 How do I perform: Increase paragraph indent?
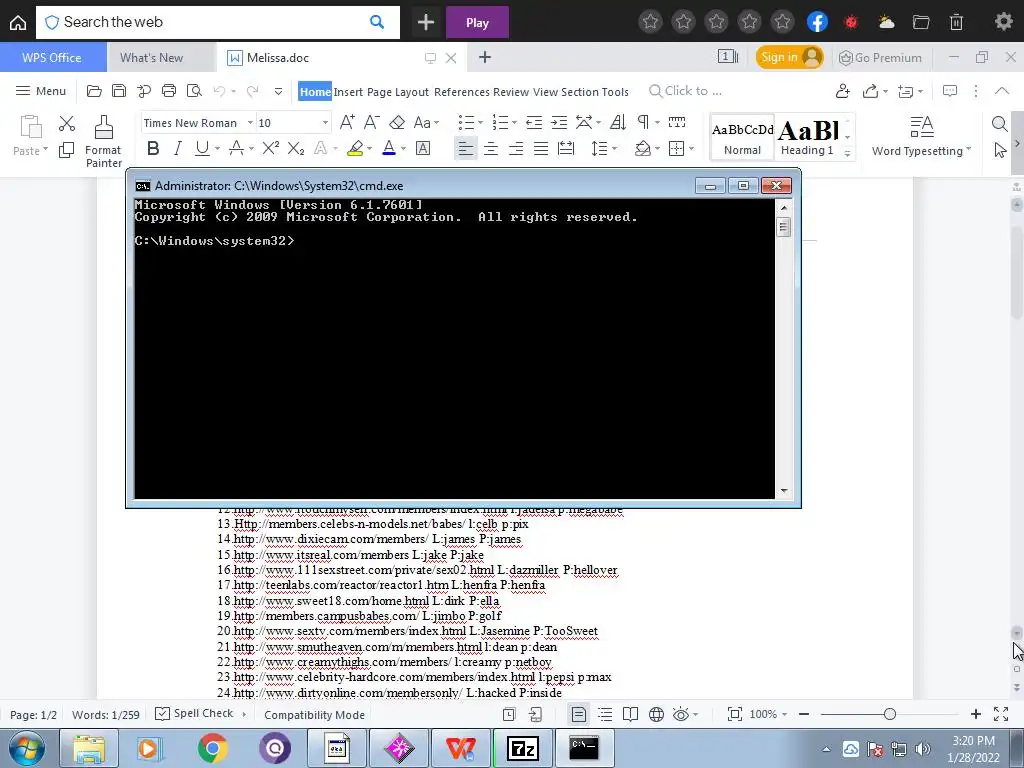coord(559,122)
